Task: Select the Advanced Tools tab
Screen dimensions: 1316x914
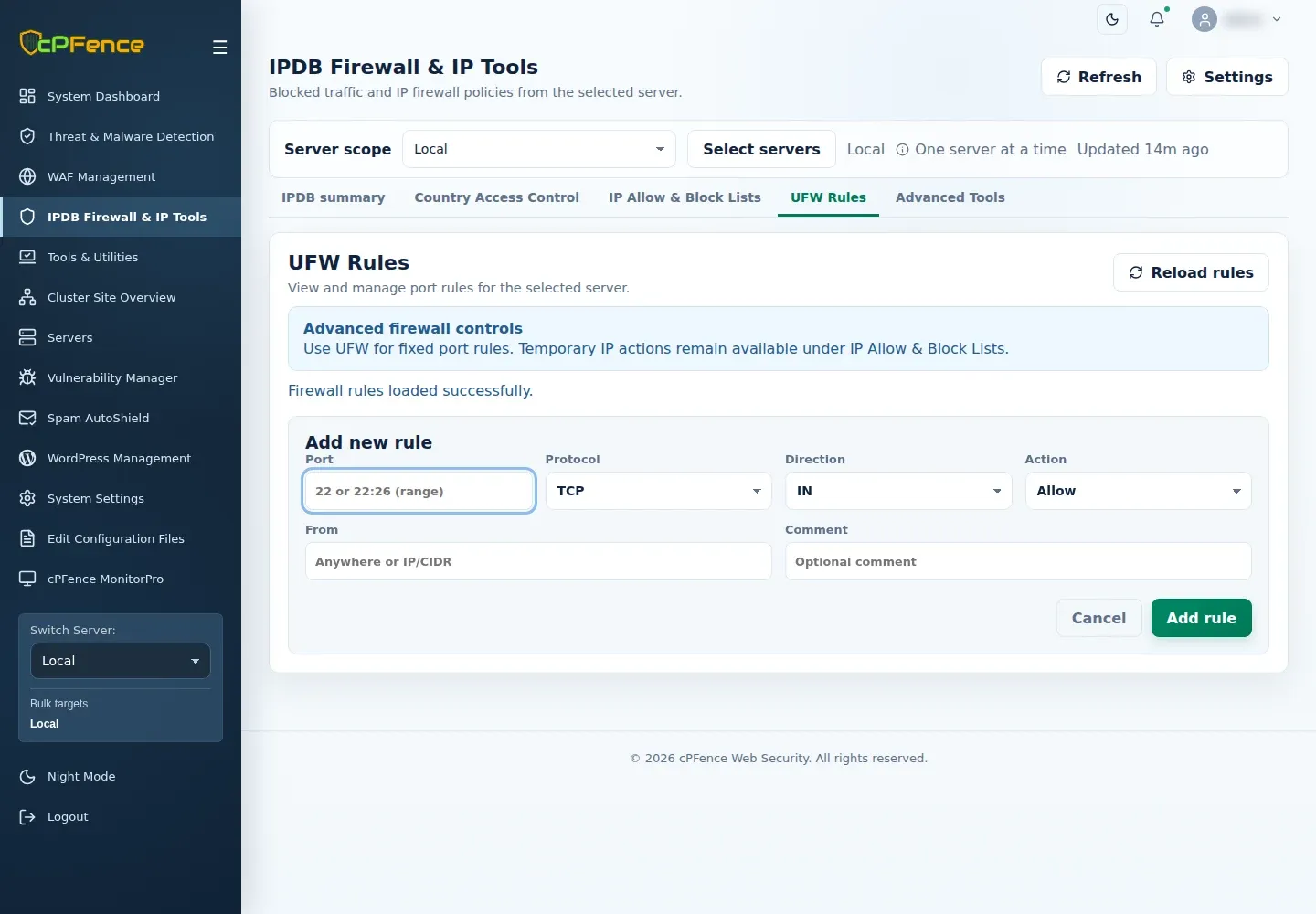Action: tap(950, 197)
